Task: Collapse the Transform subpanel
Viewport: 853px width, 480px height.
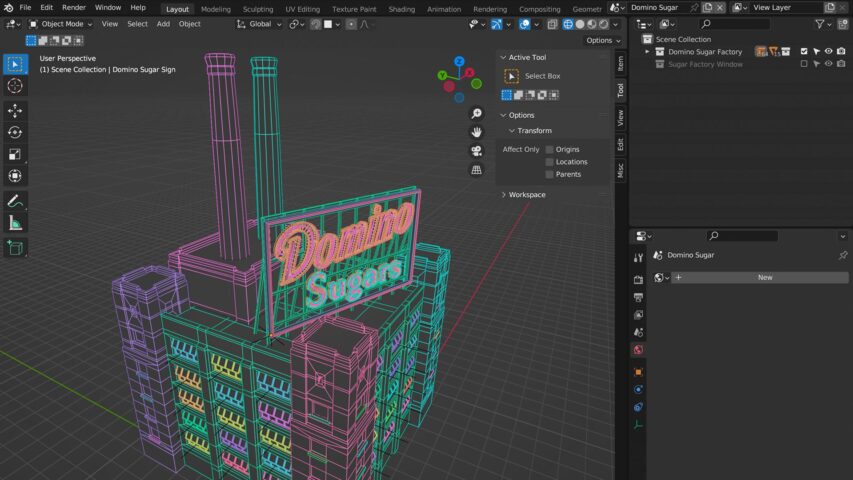Action: click(x=512, y=131)
